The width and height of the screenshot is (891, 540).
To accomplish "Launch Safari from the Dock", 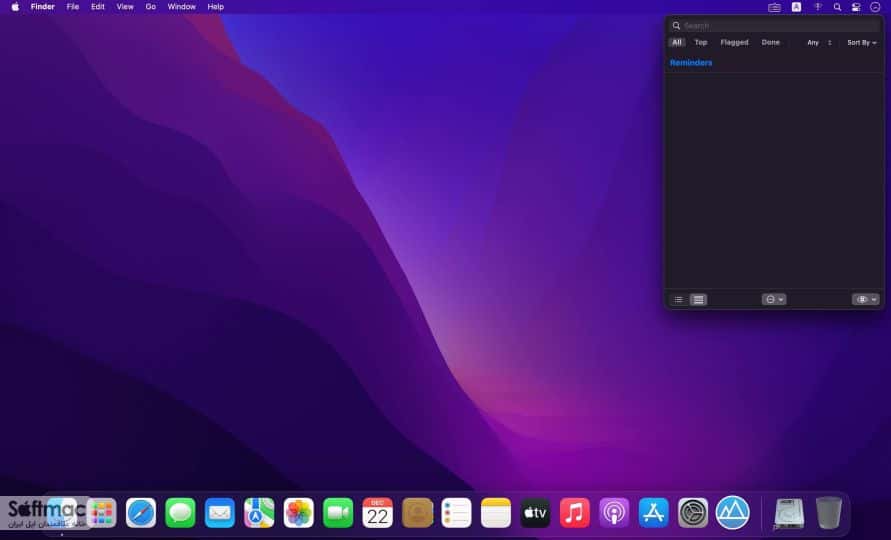I will pyautogui.click(x=141, y=513).
